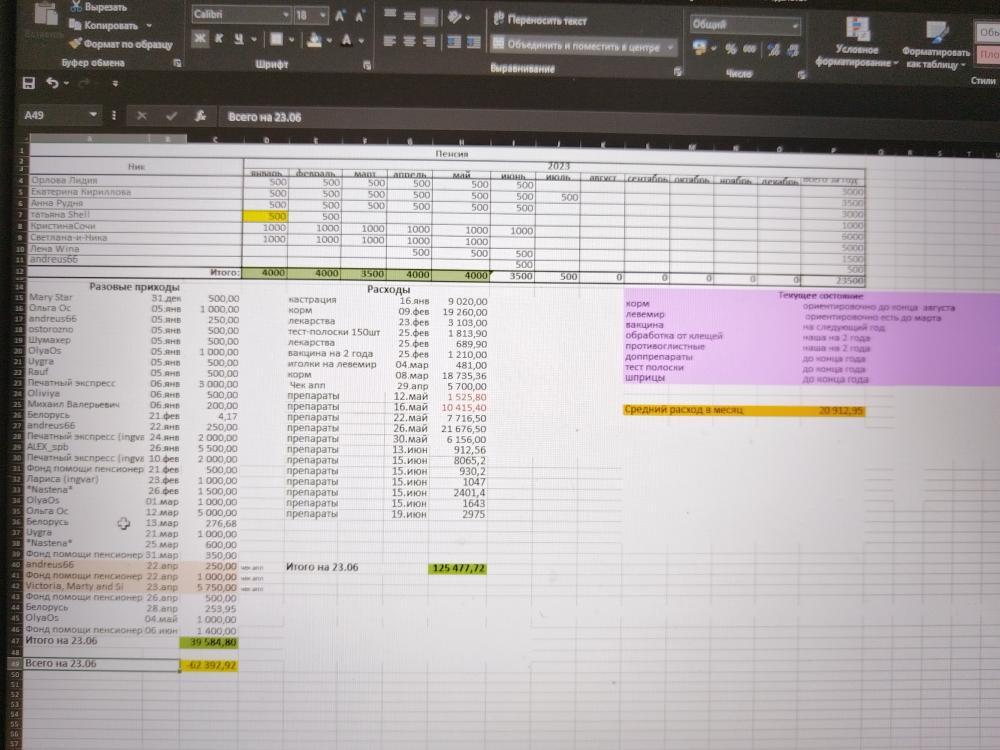Screen dimensions: 1000x750
Task: Open the fill color dropdown arrow
Action: (x=330, y=40)
